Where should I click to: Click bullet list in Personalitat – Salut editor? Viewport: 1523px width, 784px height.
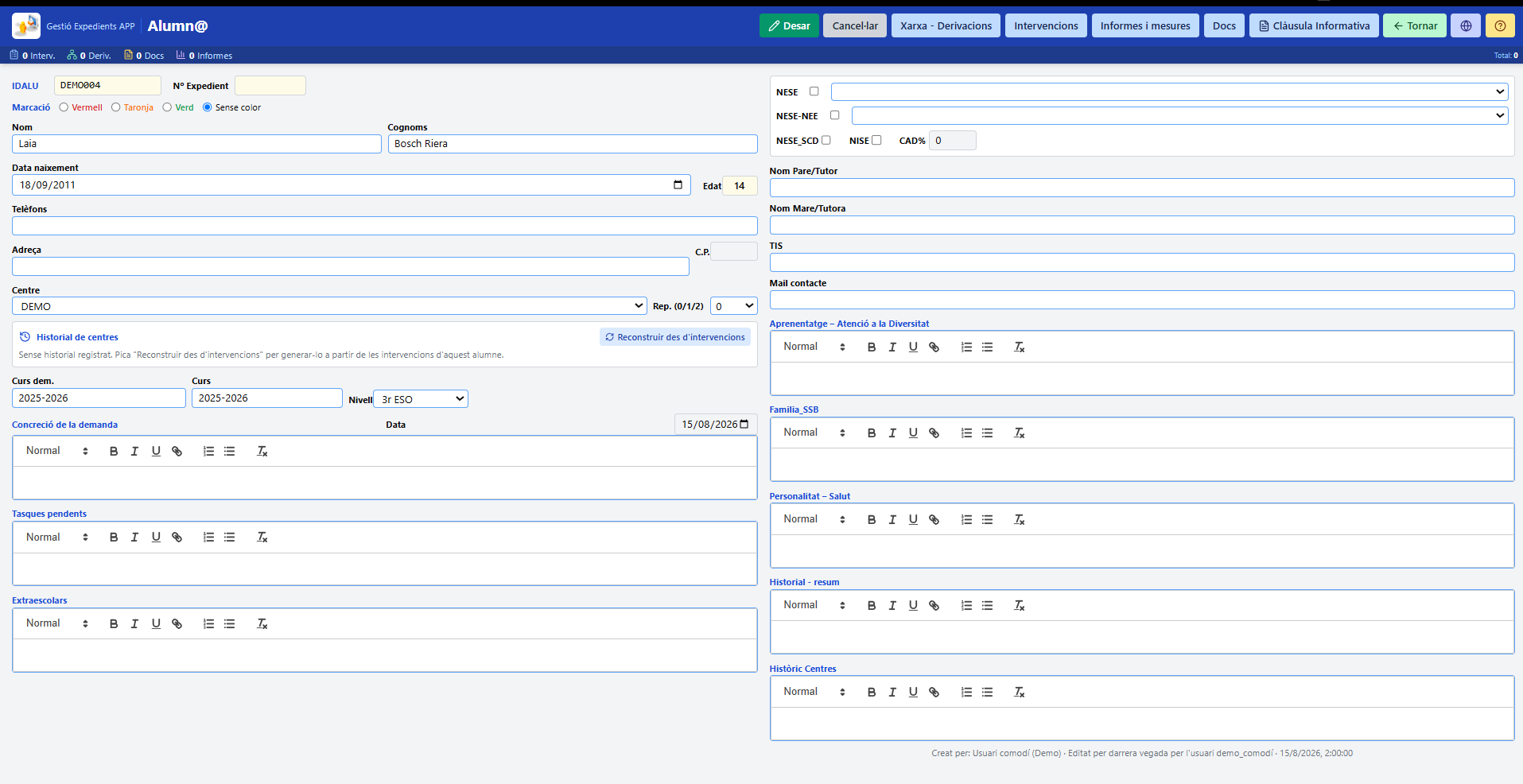[x=987, y=519]
